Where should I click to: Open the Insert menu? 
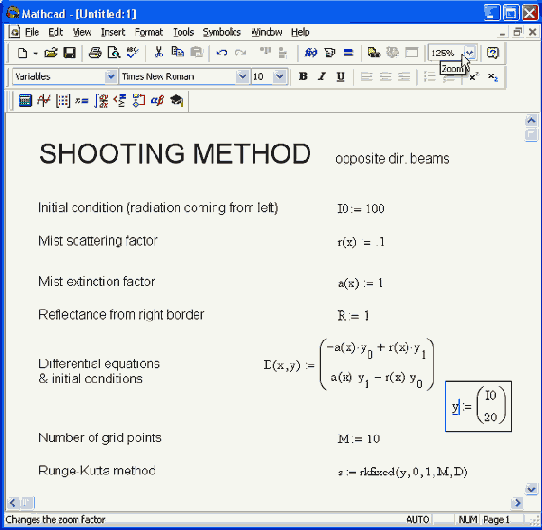pos(113,32)
